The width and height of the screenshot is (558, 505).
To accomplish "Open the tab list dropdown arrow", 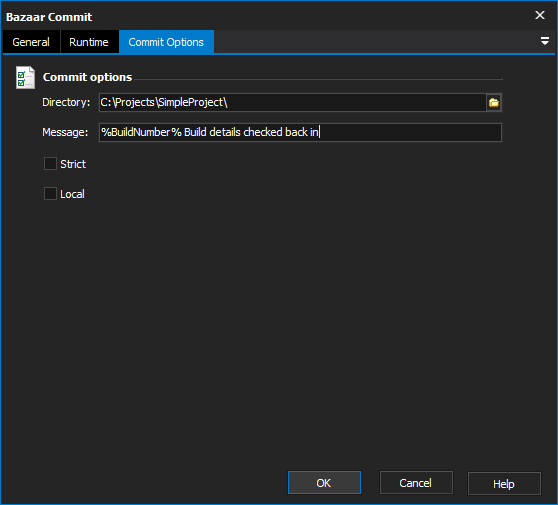I will pos(544,41).
